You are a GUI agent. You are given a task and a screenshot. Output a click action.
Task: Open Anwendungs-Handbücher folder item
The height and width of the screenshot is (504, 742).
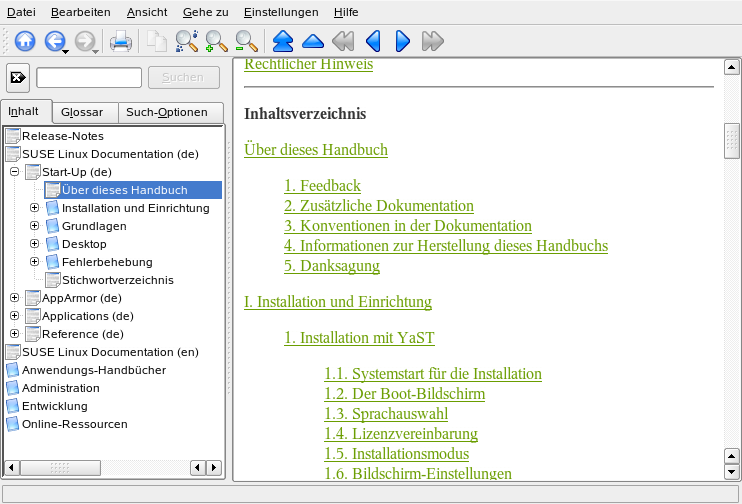click(94, 370)
